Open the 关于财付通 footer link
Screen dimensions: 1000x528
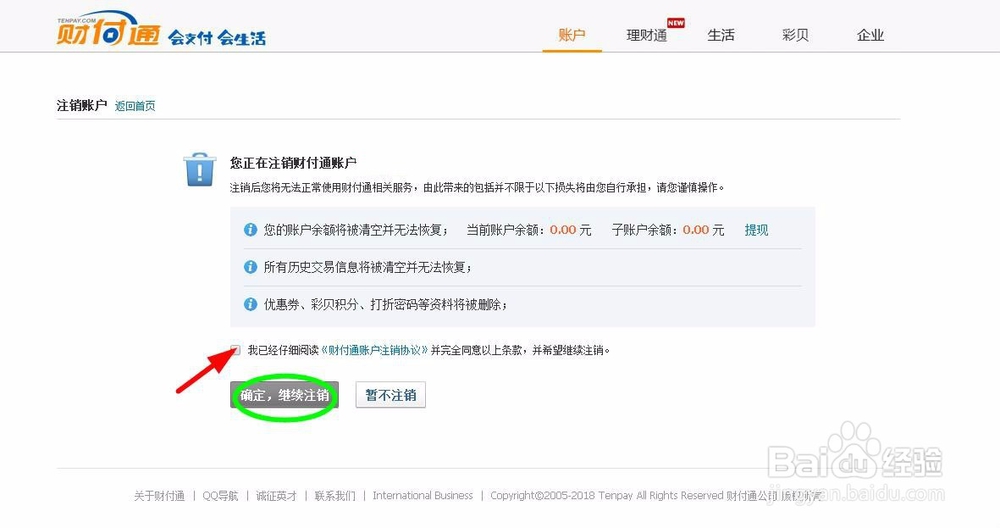point(159,495)
